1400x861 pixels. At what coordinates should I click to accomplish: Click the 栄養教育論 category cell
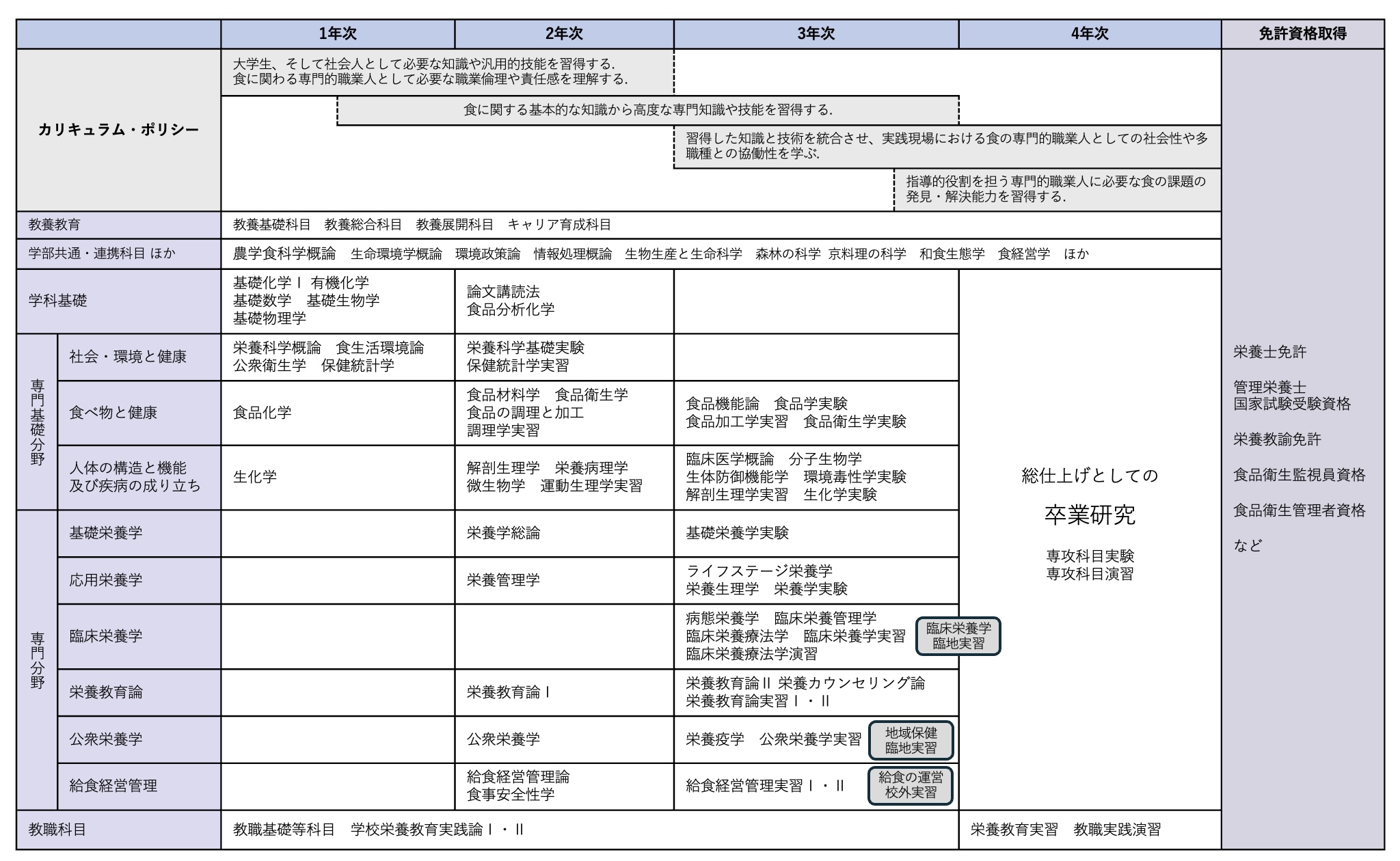pyautogui.click(x=139, y=692)
